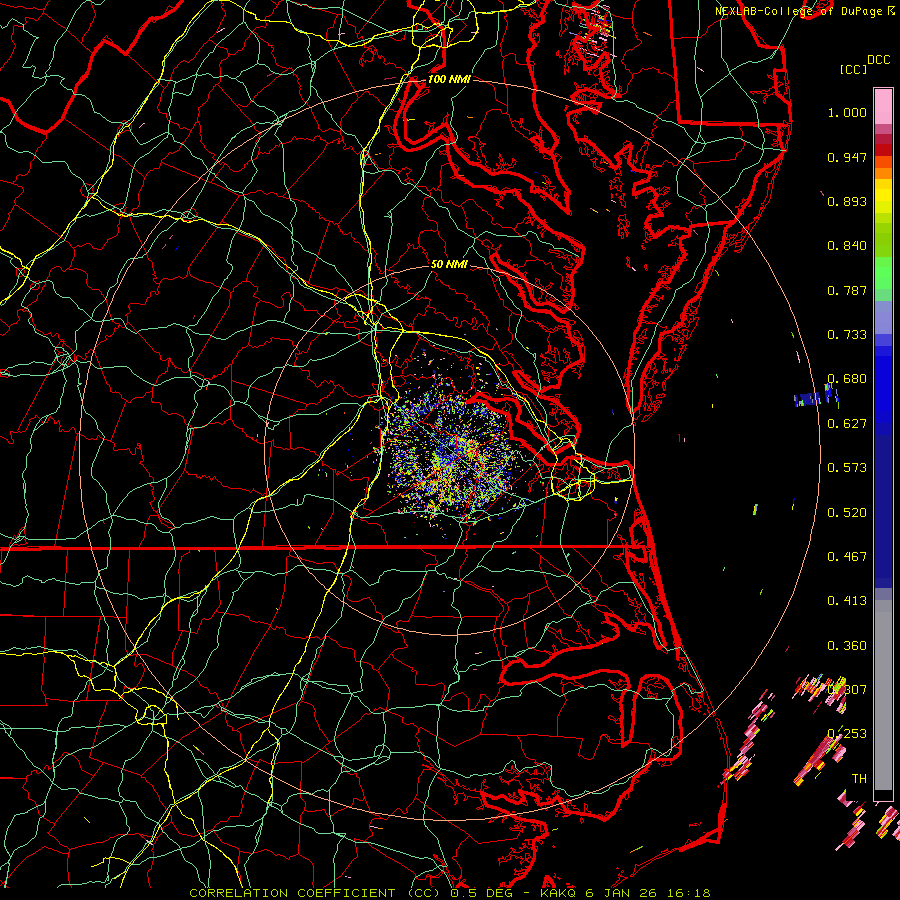Select the 0.360 scale value
Image resolution: width=900 pixels, height=900 pixels.
(847, 646)
